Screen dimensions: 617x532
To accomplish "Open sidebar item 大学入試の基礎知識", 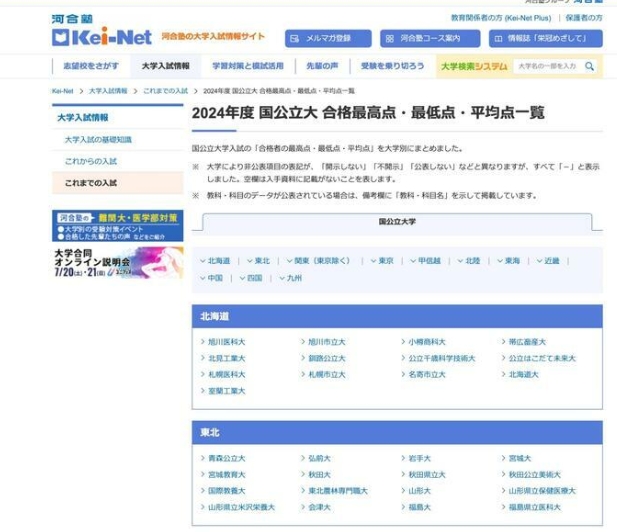I will [98, 140].
